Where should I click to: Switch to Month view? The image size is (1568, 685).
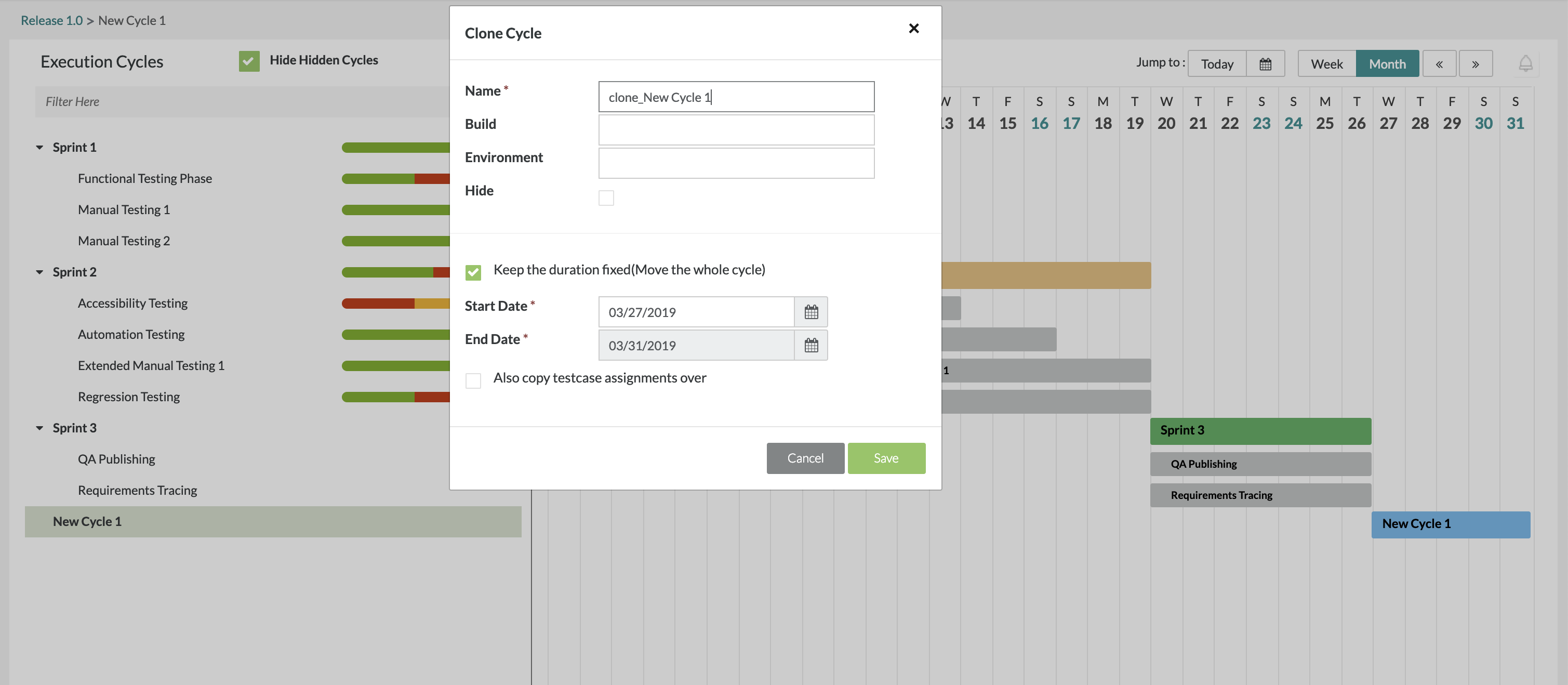click(1387, 64)
